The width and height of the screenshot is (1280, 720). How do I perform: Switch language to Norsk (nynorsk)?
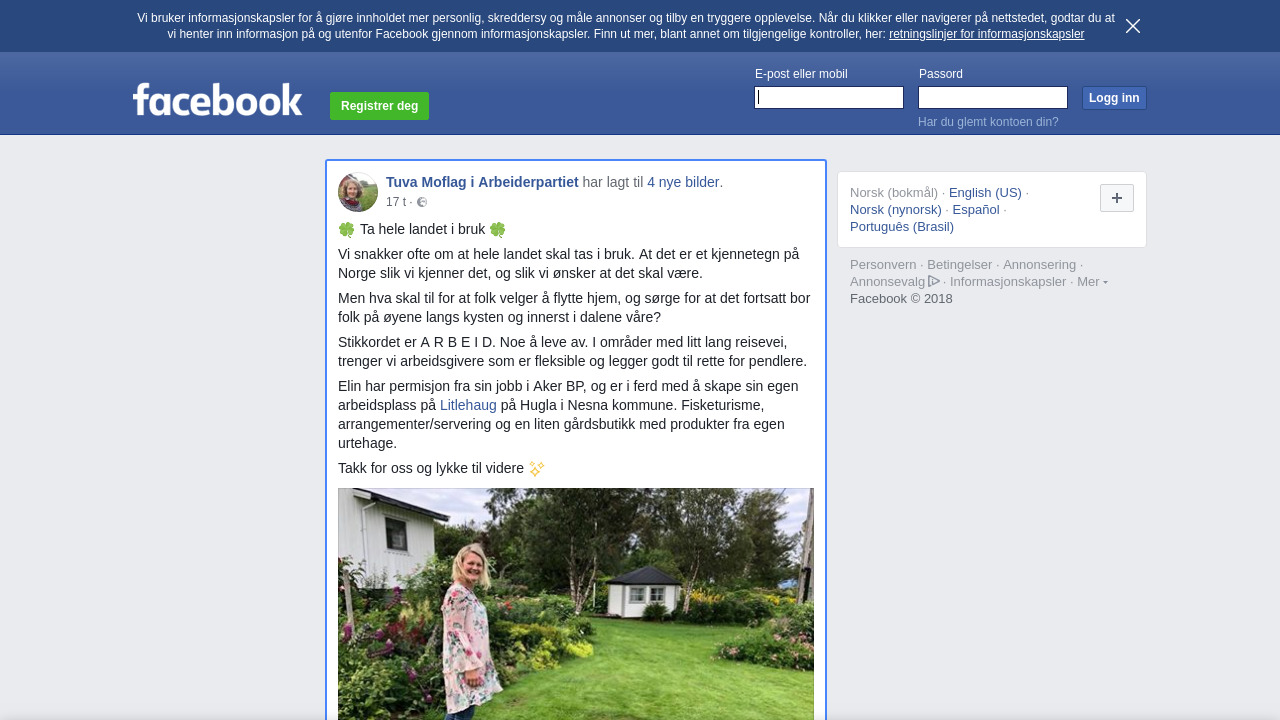pyautogui.click(x=896, y=210)
